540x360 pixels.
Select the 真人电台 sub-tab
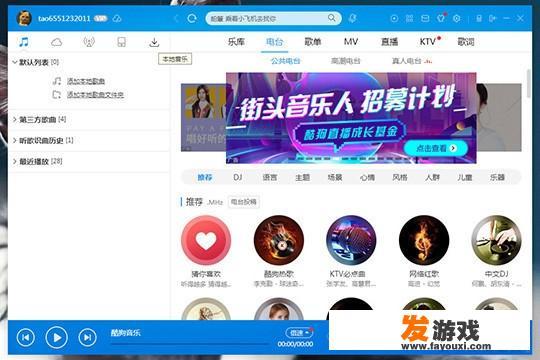point(408,61)
